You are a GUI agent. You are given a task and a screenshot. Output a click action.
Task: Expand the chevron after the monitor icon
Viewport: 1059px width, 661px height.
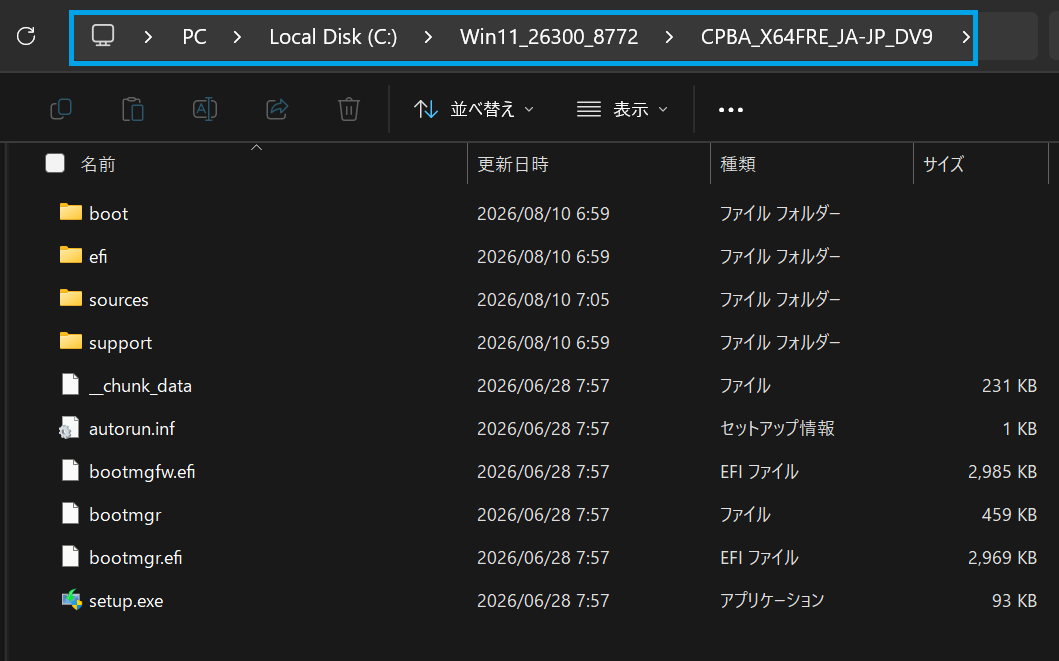pyautogui.click(x=148, y=36)
